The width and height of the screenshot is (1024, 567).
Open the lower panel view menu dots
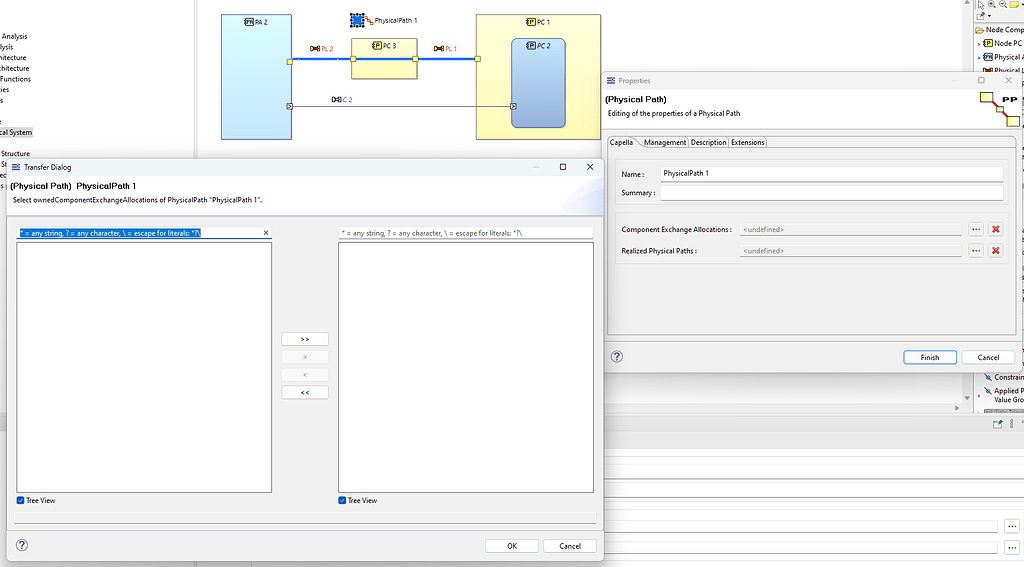pos(1012,424)
